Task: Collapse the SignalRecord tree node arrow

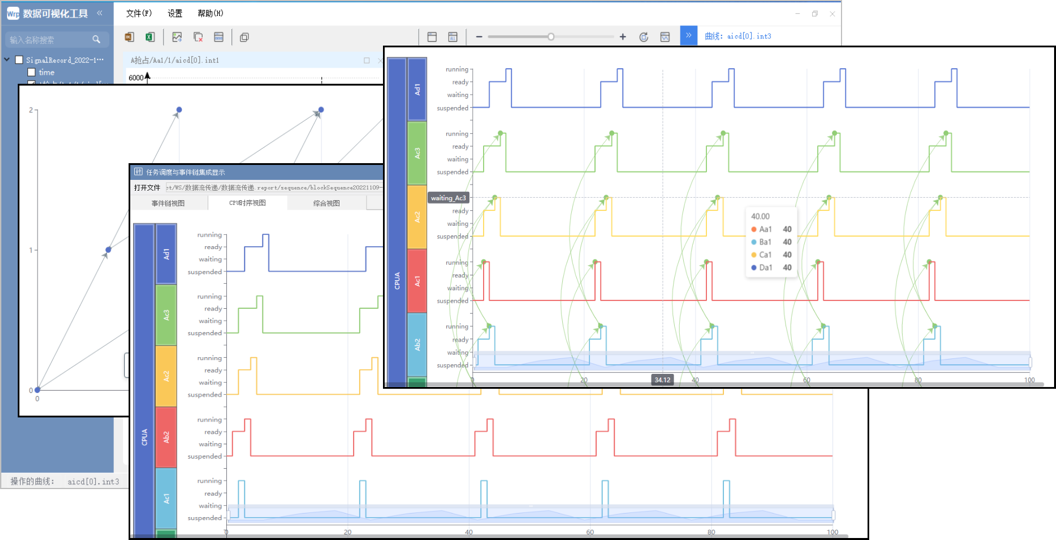Action: (8, 60)
